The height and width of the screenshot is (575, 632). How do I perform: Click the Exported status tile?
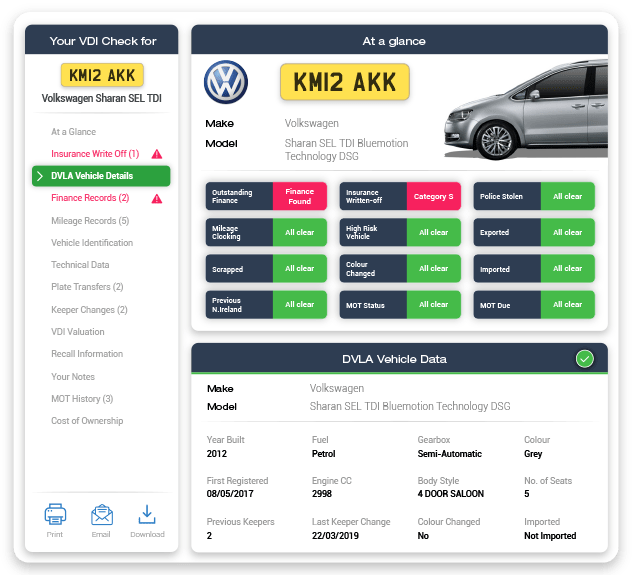pyautogui.click(x=534, y=232)
